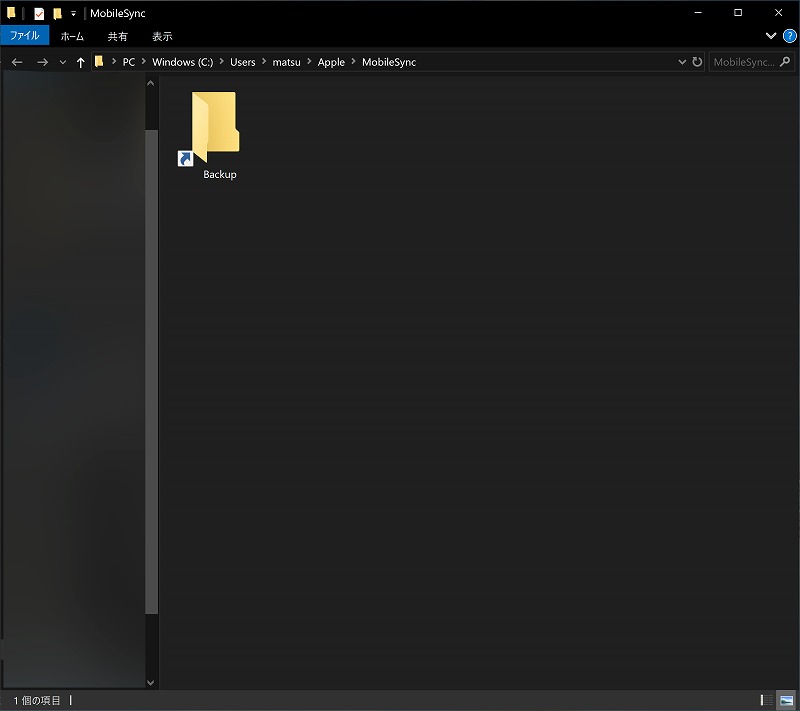Click the navigation pane scroll down arrow
The width and height of the screenshot is (800, 711).
(x=151, y=682)
